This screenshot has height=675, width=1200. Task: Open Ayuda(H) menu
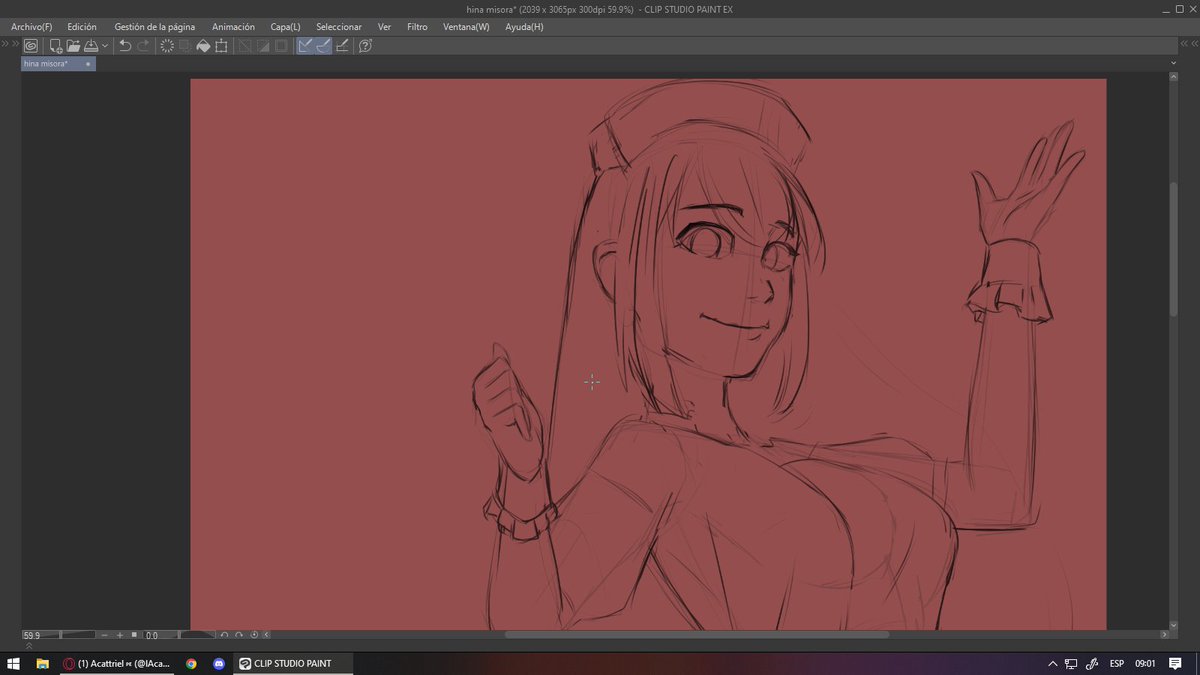[524, 27]
